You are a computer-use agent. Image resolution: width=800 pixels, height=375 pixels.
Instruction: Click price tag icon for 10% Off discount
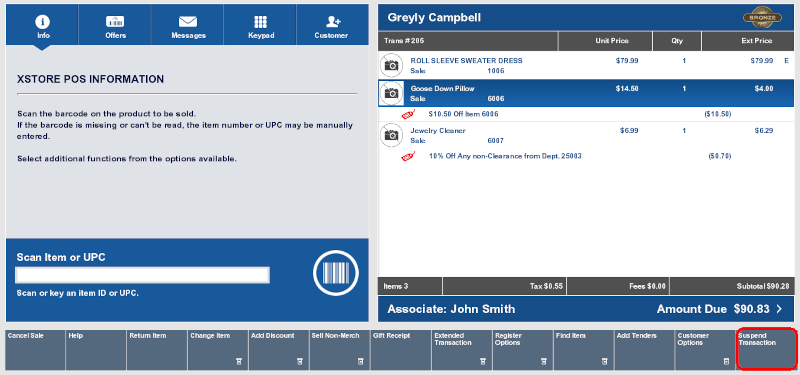(408, 156)
